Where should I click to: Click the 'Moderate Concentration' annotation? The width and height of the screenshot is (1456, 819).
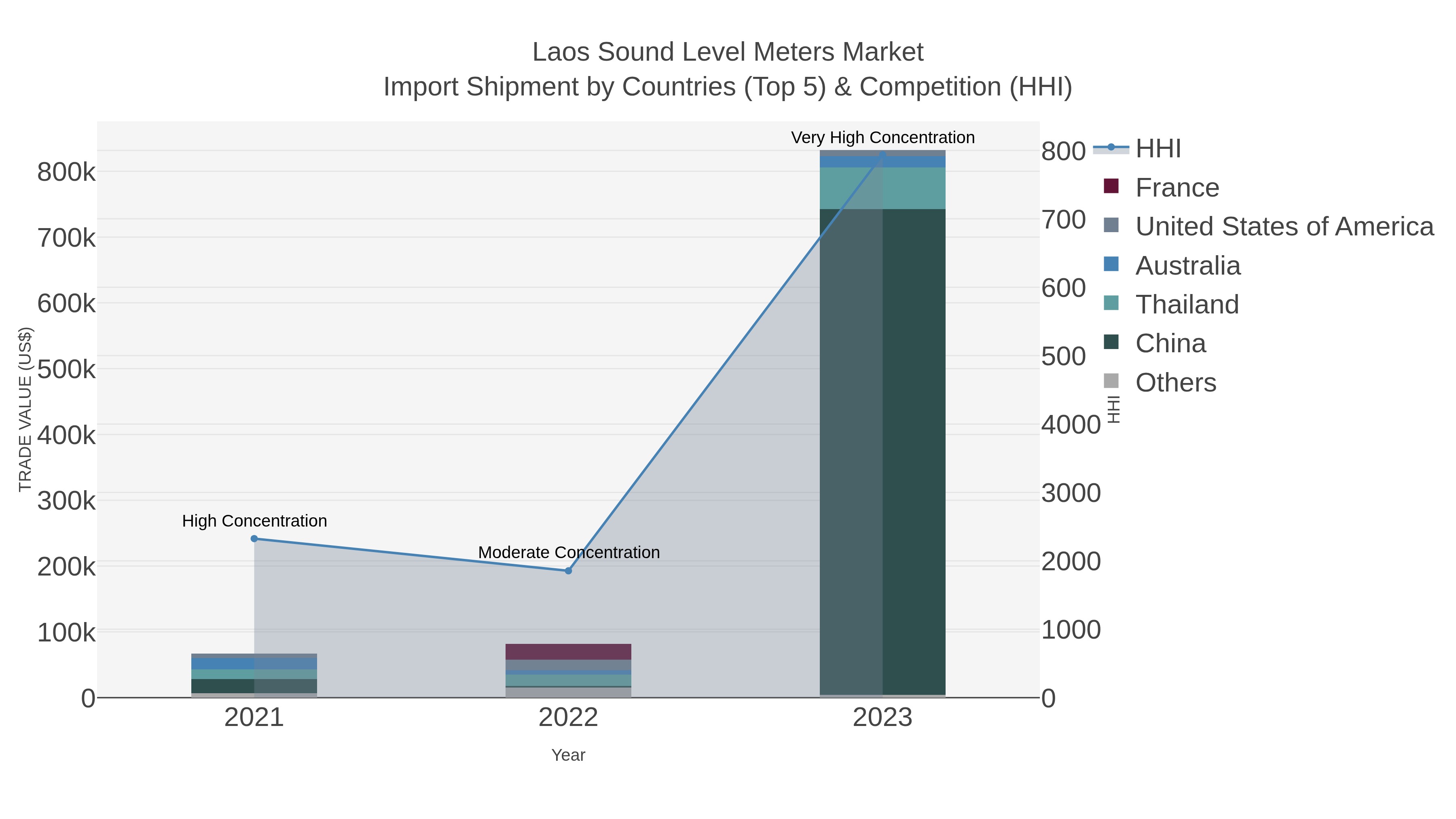tap(569, 552)
